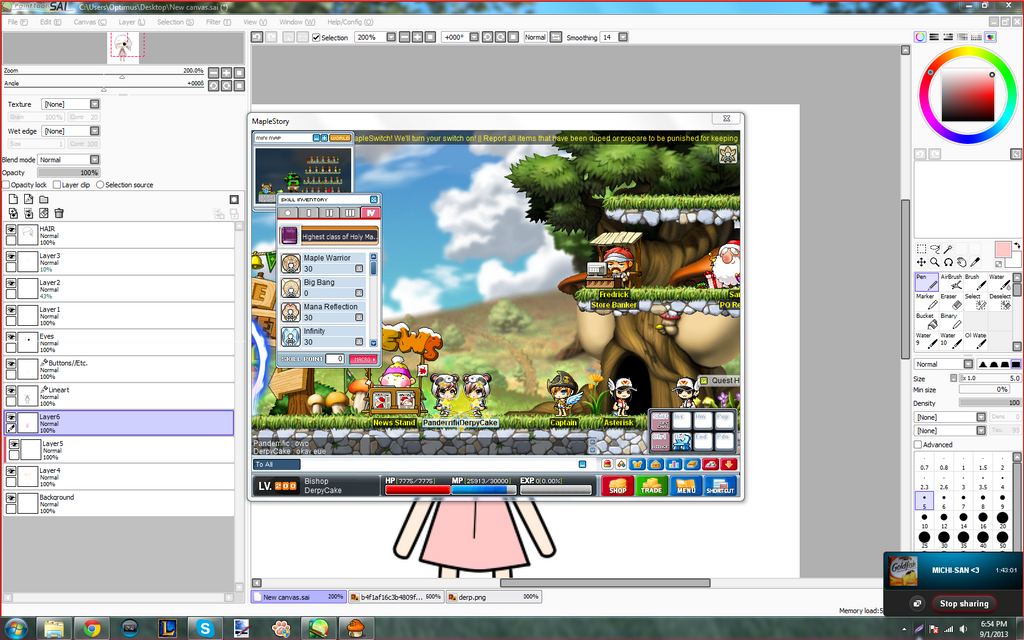Image resolution: width=1024 pixels, height=640 pixels.
Task: Pick the eyedropper color picker tool
Action: [975, 262]
